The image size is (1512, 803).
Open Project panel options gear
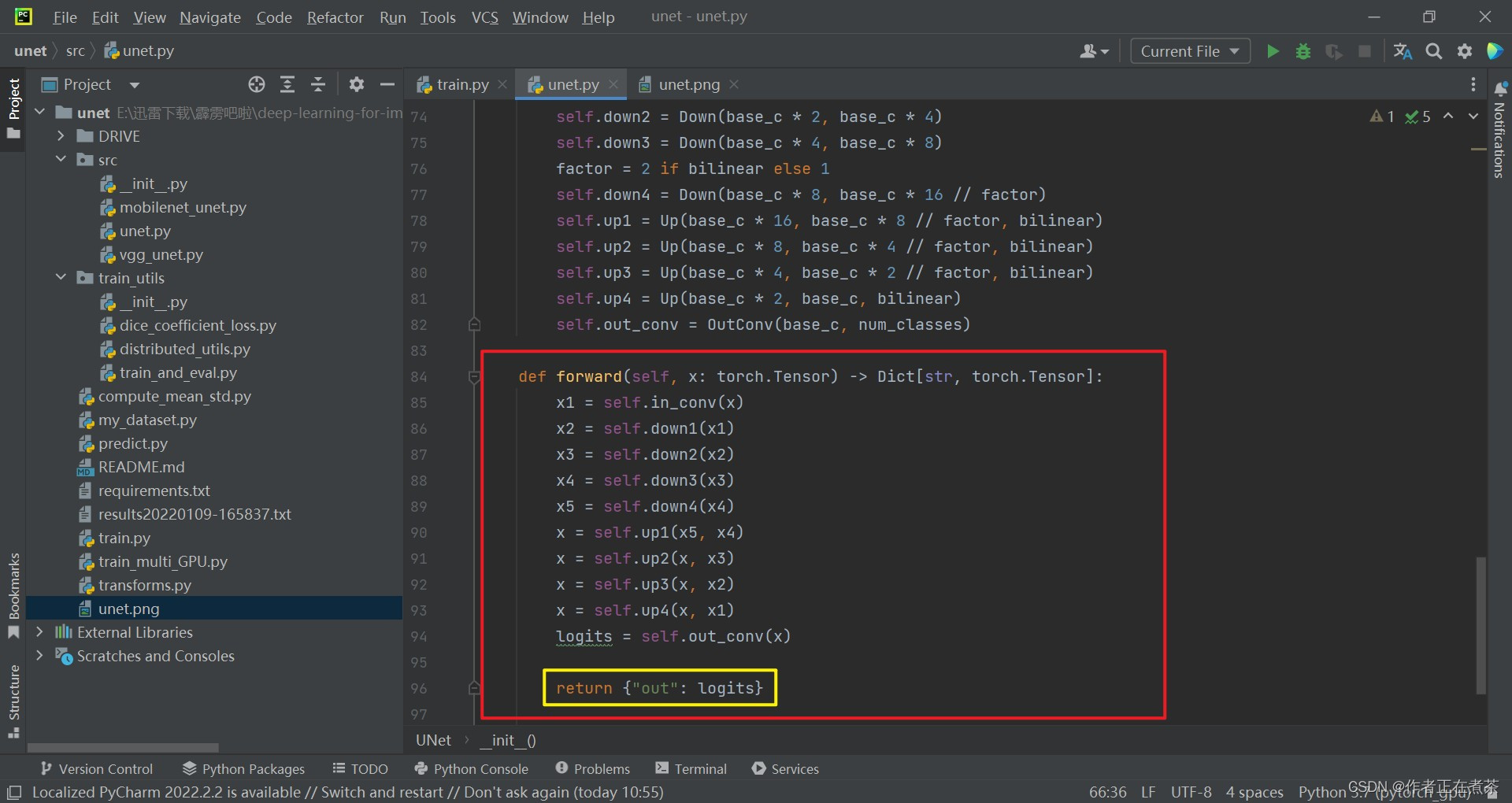(x=357, y=84)
